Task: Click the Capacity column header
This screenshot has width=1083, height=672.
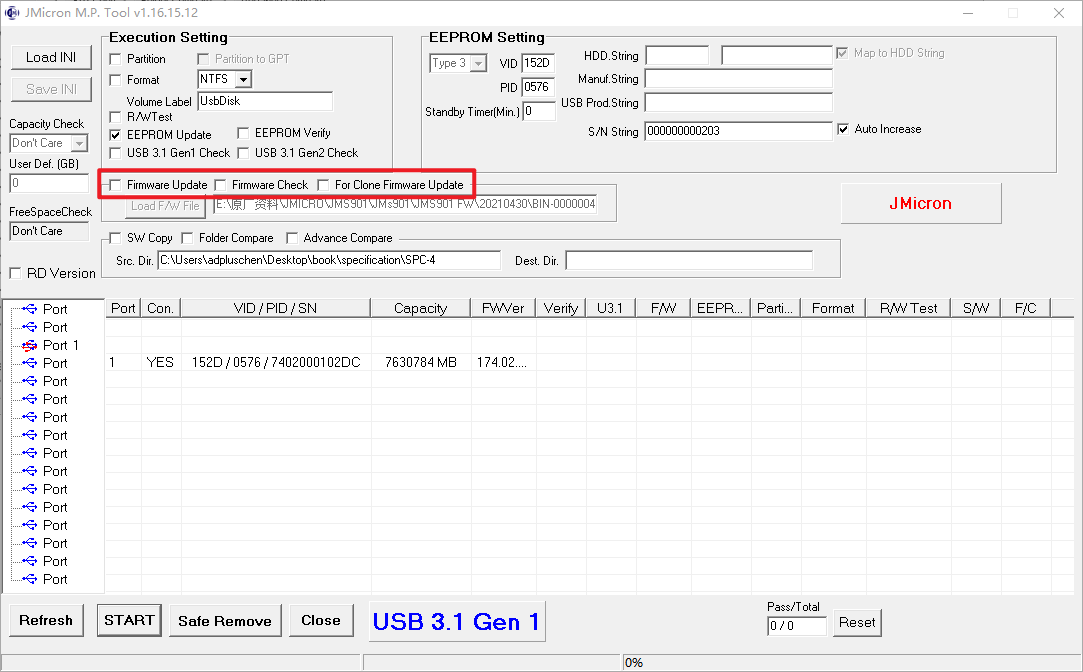Action: point(421,308)
